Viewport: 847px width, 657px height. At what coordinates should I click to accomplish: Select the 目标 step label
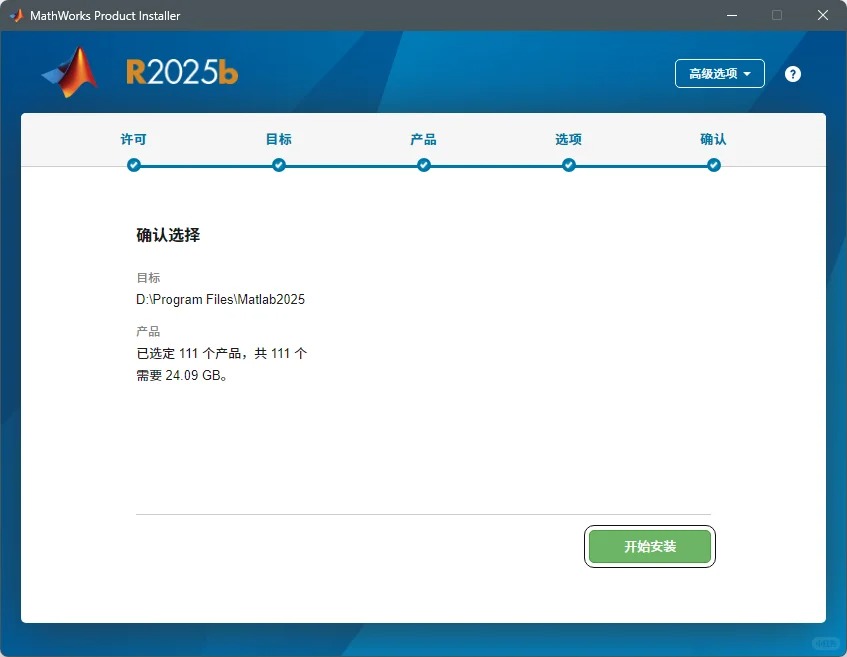[x=278, y=139]
